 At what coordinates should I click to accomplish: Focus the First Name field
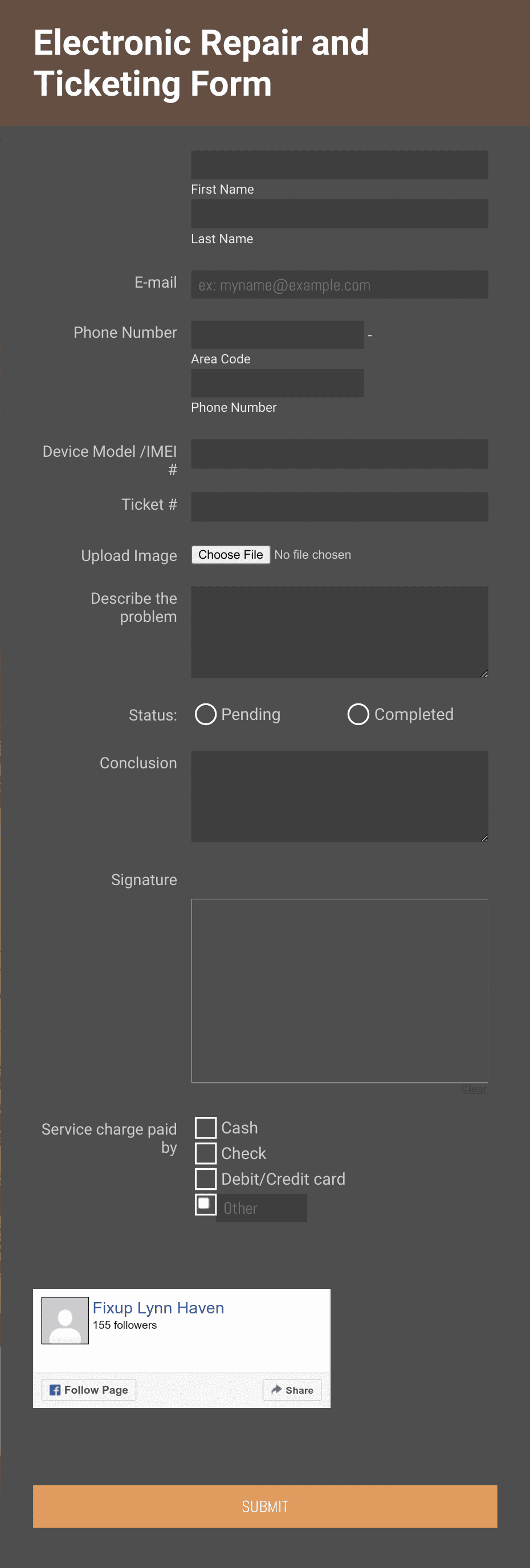click(x=339, y=165)
